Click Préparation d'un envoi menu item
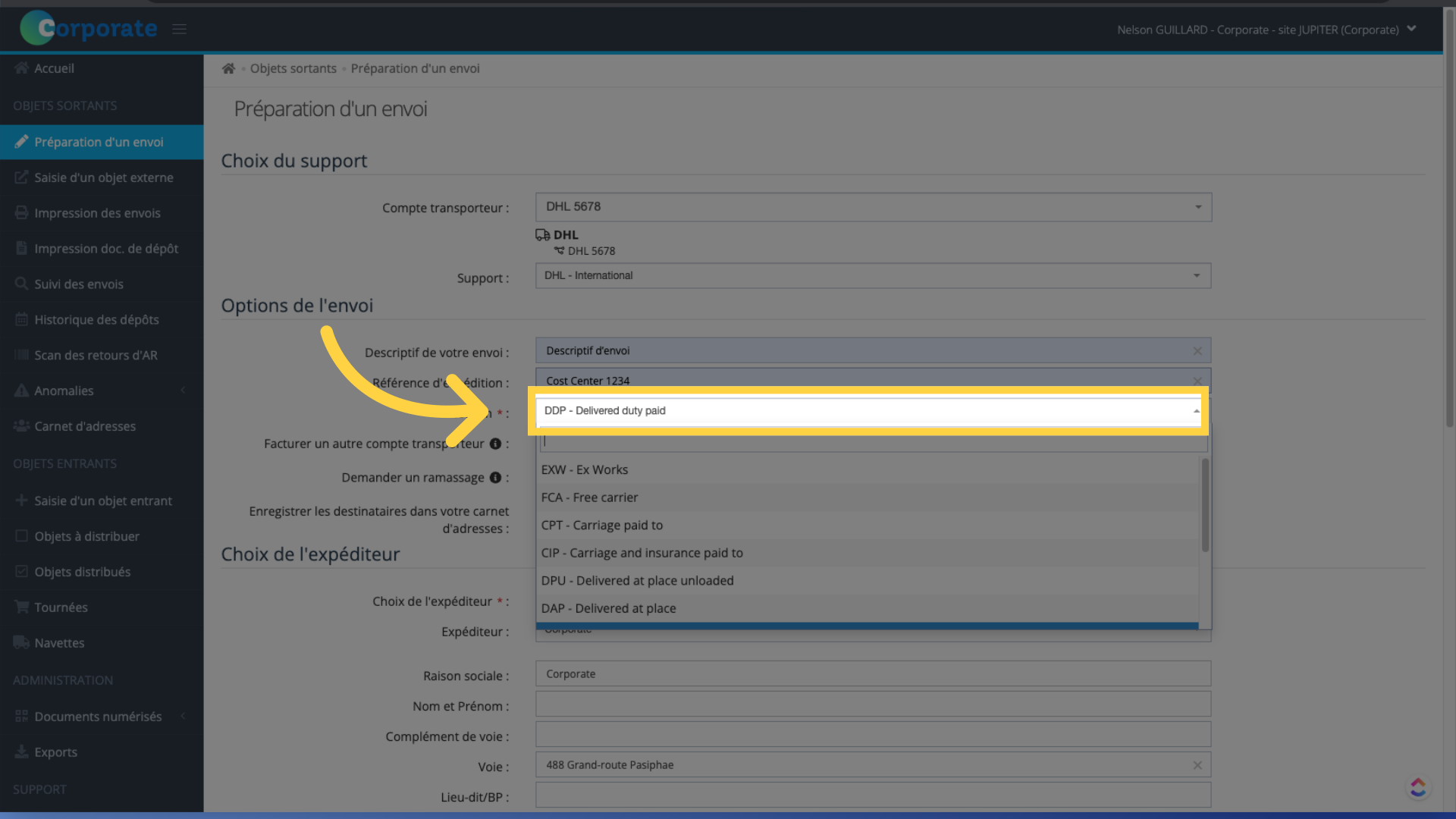Screen dimensions: 1456x819 (99, 141)
